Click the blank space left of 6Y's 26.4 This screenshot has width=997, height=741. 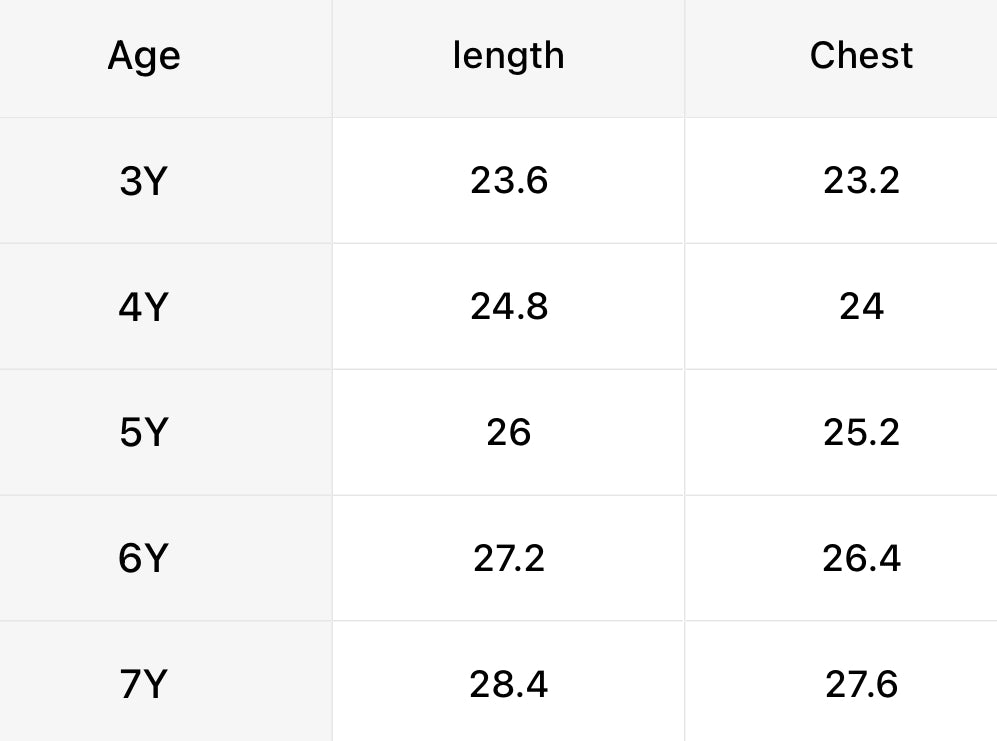[750, 558]
